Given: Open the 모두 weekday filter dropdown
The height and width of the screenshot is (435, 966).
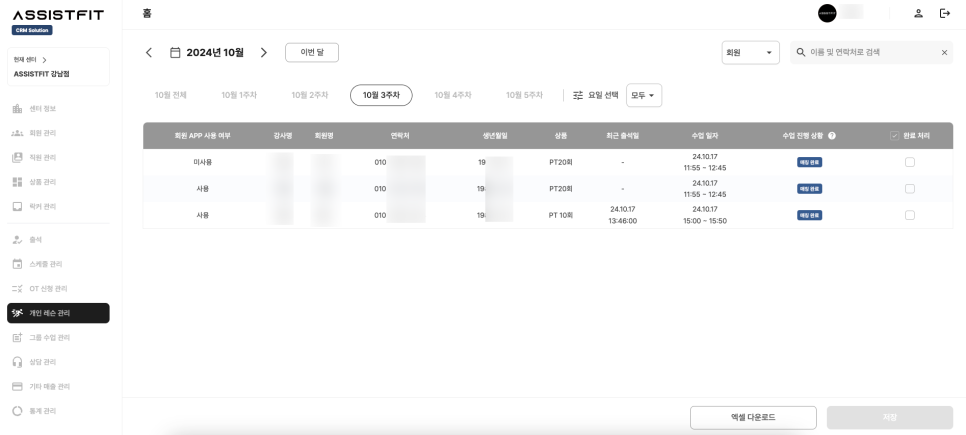Looking at the screenshot, I should 644,95.
